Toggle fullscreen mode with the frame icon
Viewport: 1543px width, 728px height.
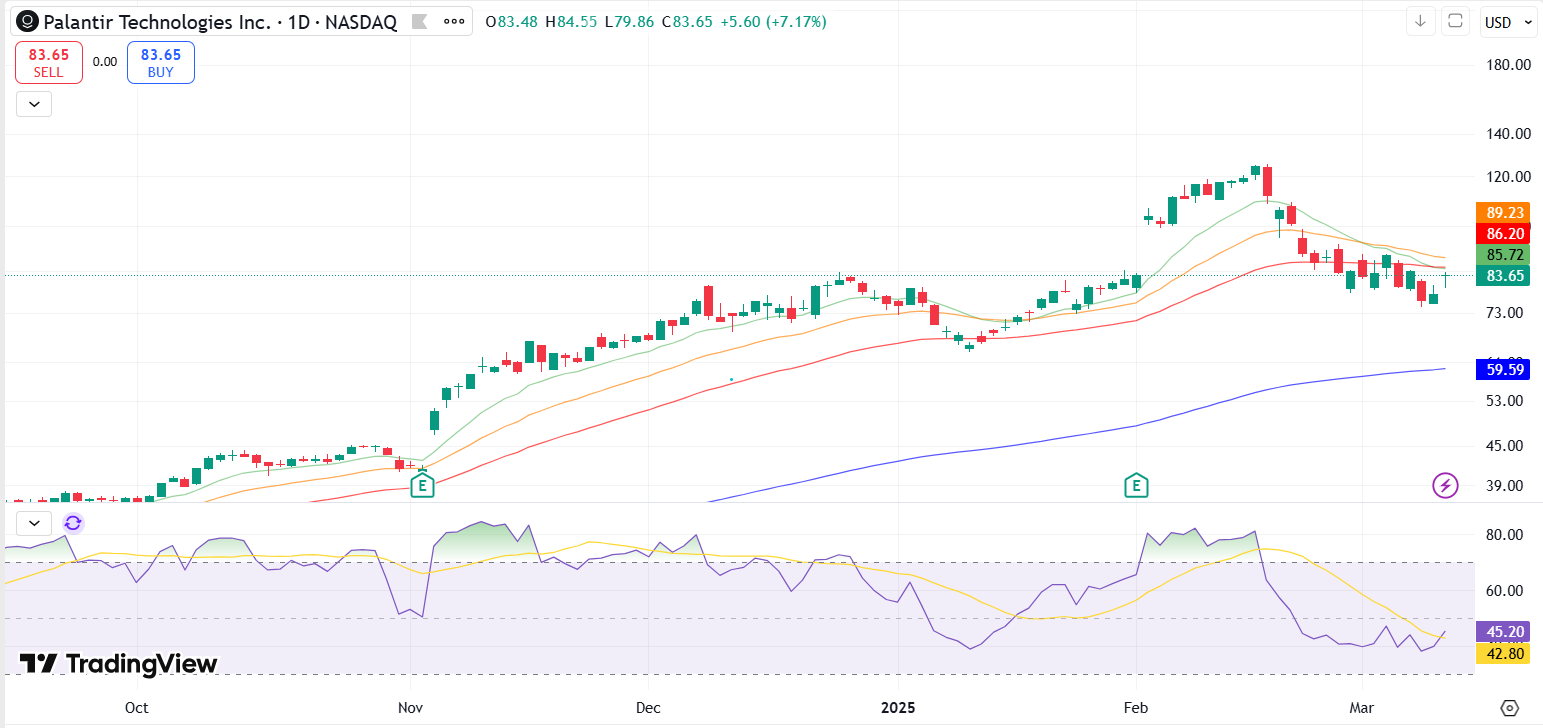(1456, 21)
